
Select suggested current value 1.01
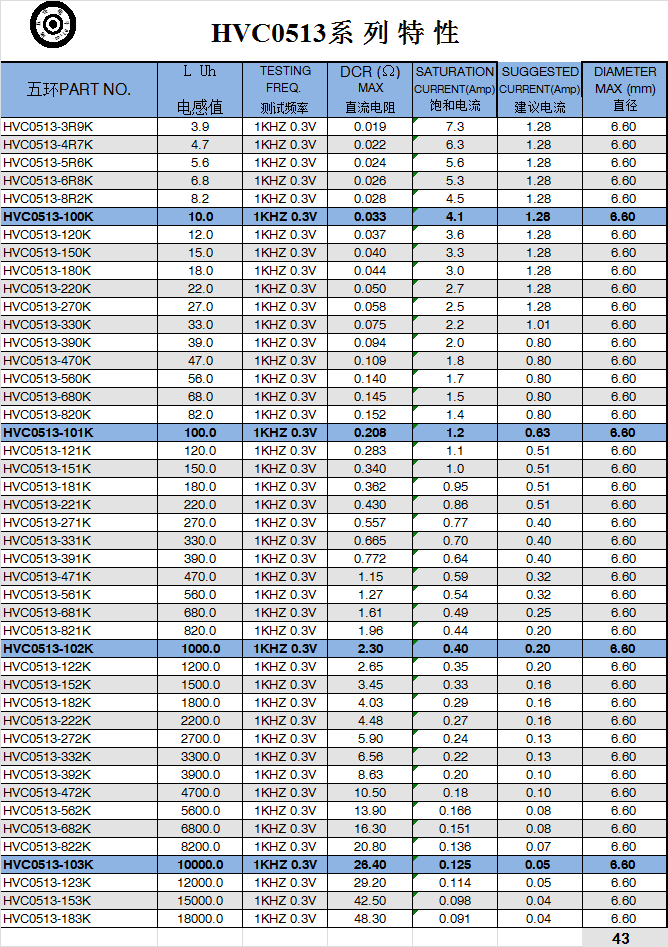click(538, 325)
